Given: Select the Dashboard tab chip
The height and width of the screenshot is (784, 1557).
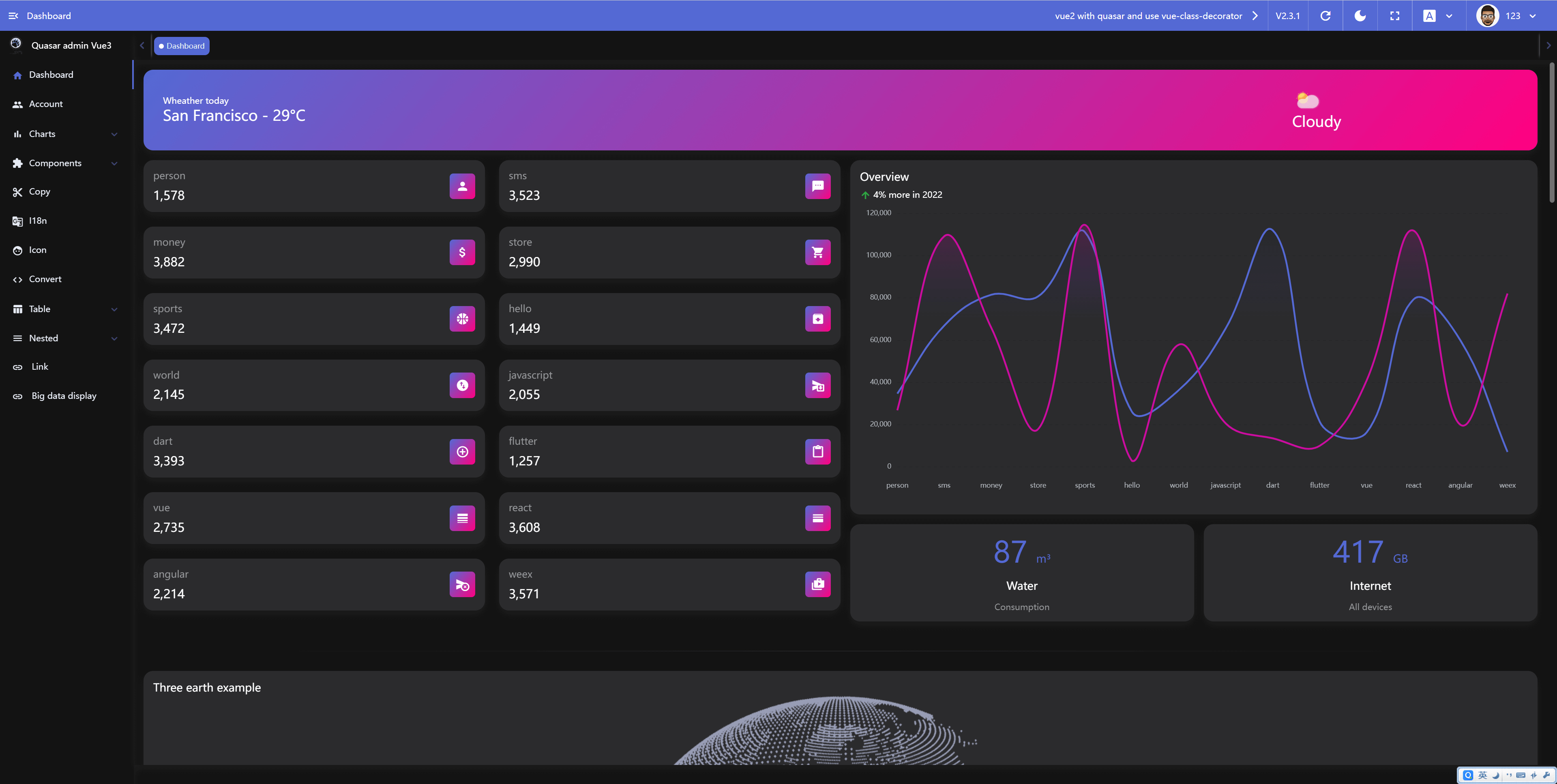Looking at the screenshot, I should tap(181, 46).
